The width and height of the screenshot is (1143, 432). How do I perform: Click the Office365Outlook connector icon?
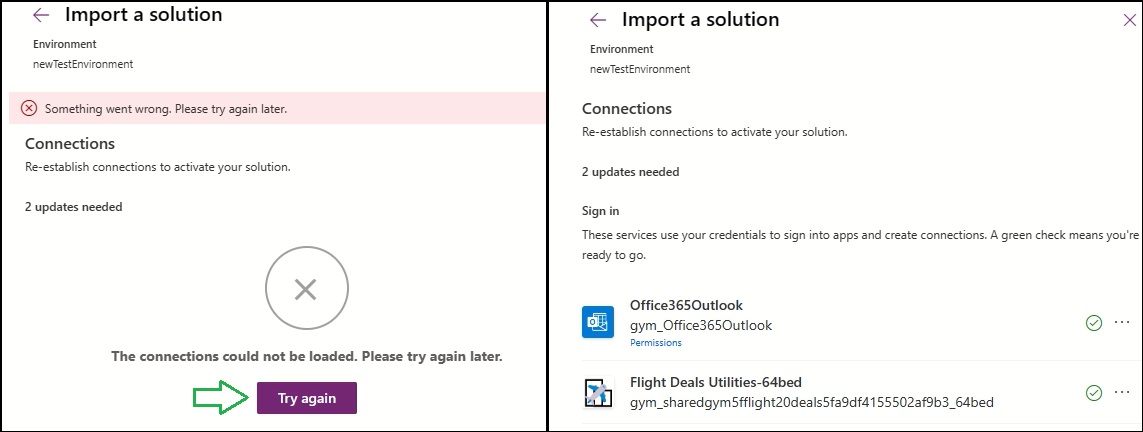[x=597, y=323]
